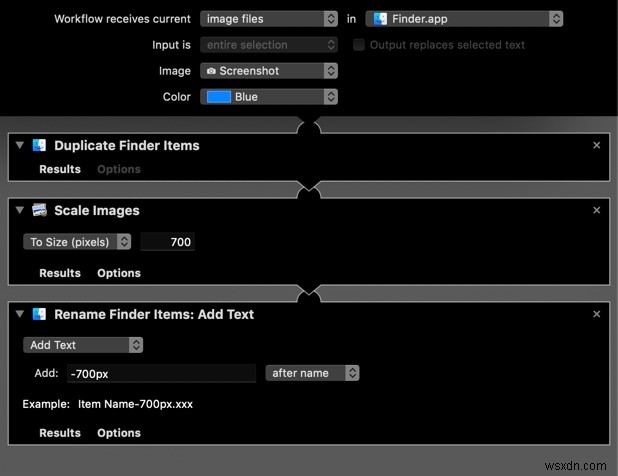Collapse the Rename Finder Items action
Screen dimensions: 618x476
point(20,314)
